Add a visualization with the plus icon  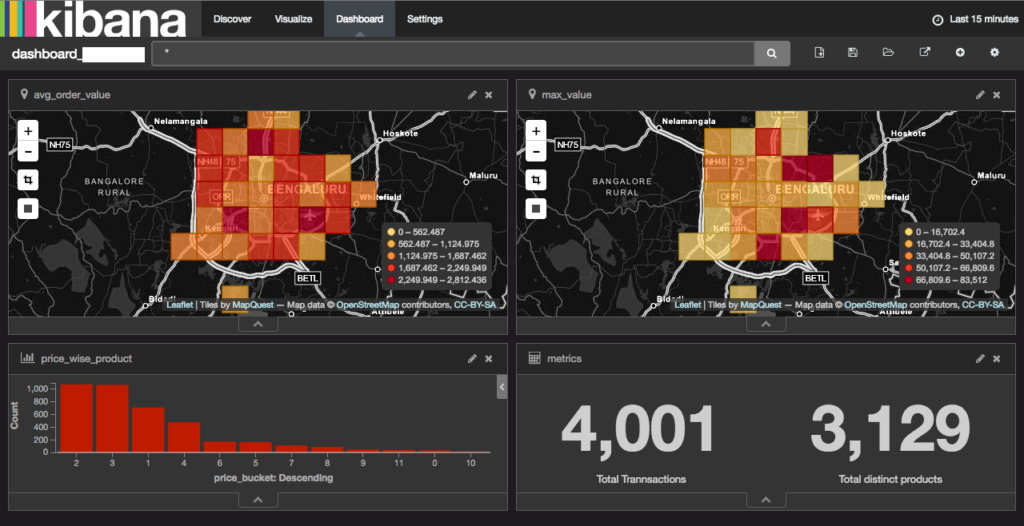(960, 52)
